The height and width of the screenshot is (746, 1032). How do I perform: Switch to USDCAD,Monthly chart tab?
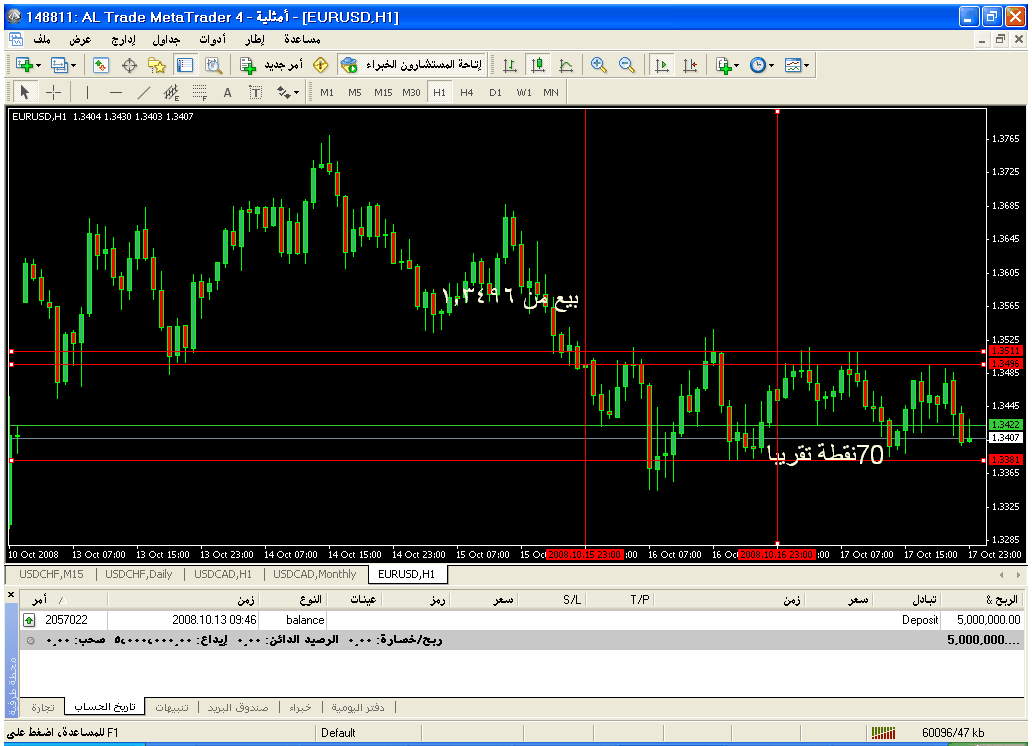pos(315,574)
